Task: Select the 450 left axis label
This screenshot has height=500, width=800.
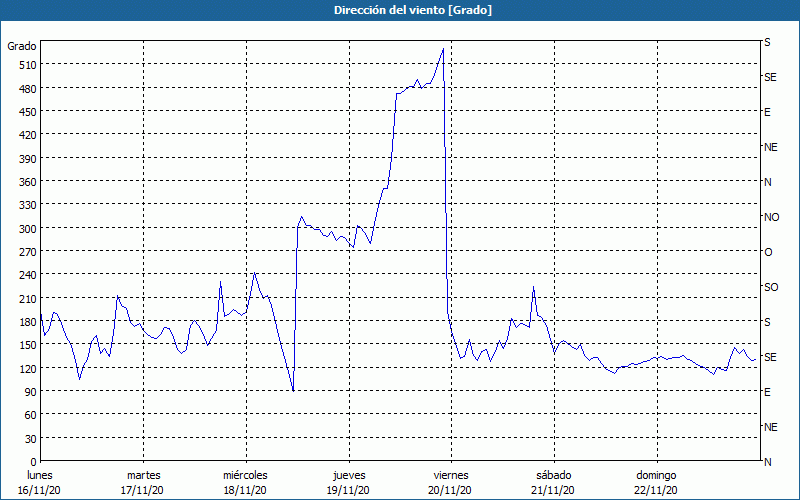Action: pos(28,112)
